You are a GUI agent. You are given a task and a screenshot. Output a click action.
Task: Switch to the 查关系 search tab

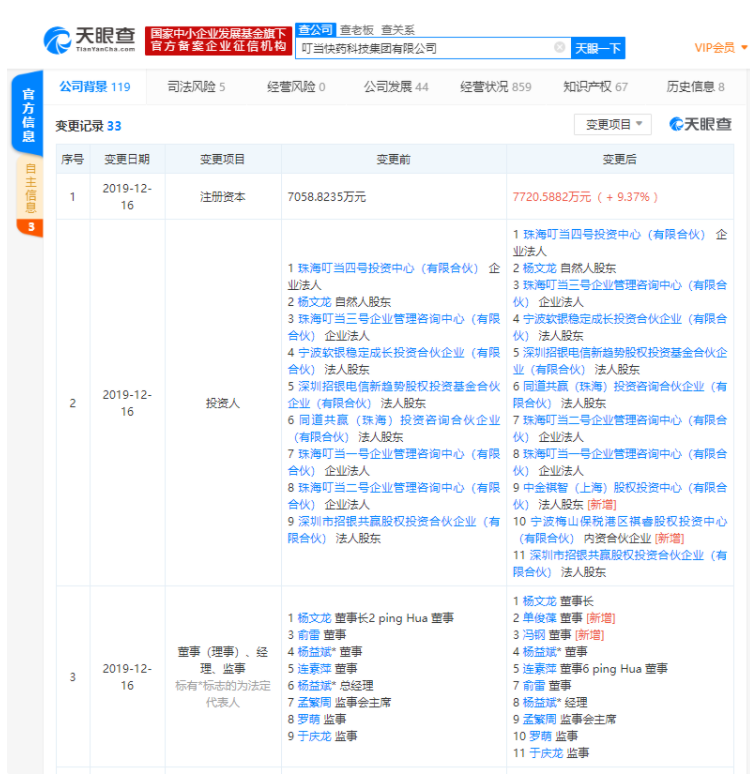pyautogui.click(x=397, y=30)
